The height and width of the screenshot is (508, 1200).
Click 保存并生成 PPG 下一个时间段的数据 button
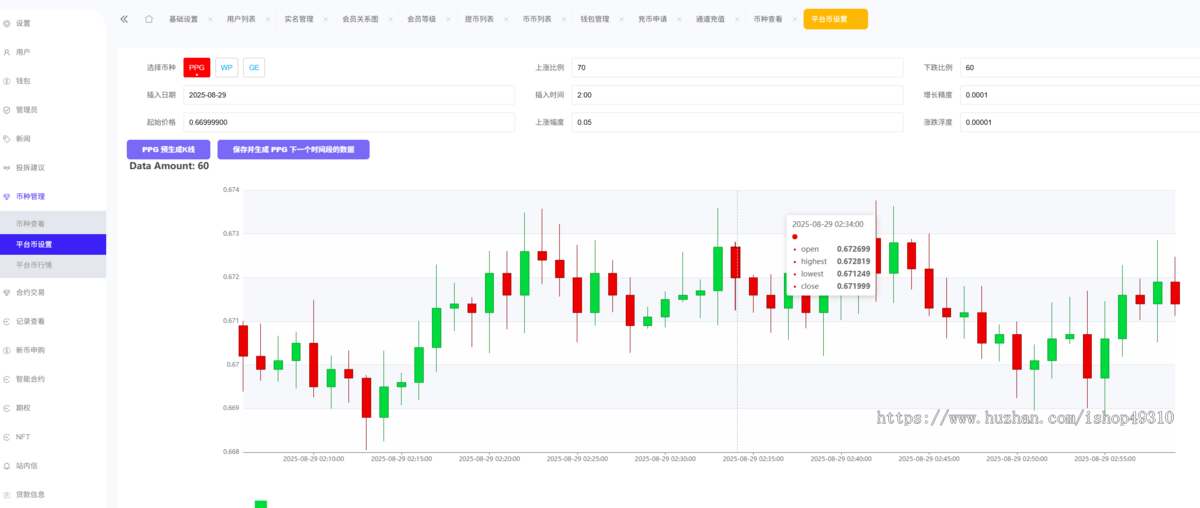point(293,149)
